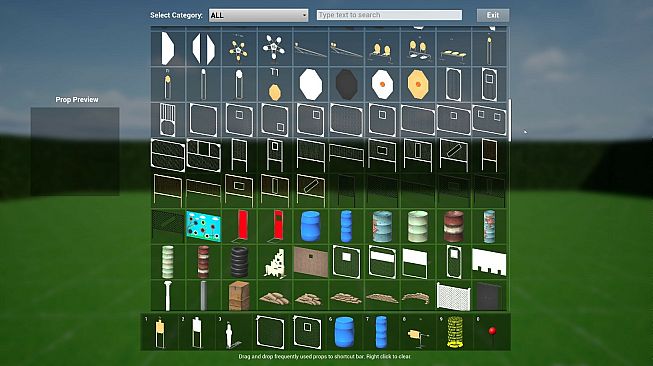Choose the stacked cardboard boxes prop
Image resolution: width=653 pixels, height=366 pixels.
pos(239,296)
